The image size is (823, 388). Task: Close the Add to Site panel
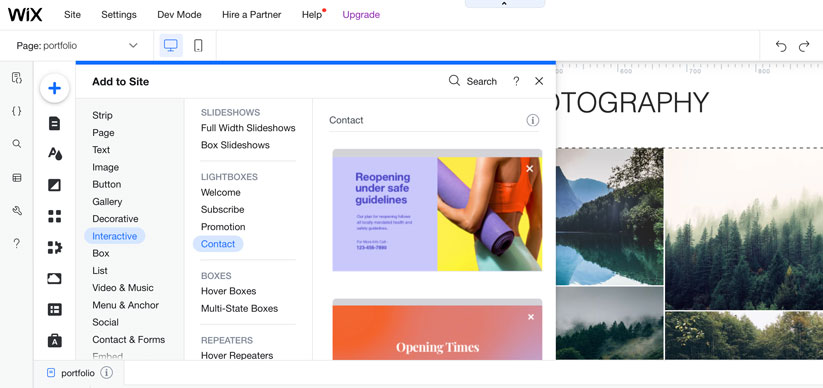click(539, 81)
